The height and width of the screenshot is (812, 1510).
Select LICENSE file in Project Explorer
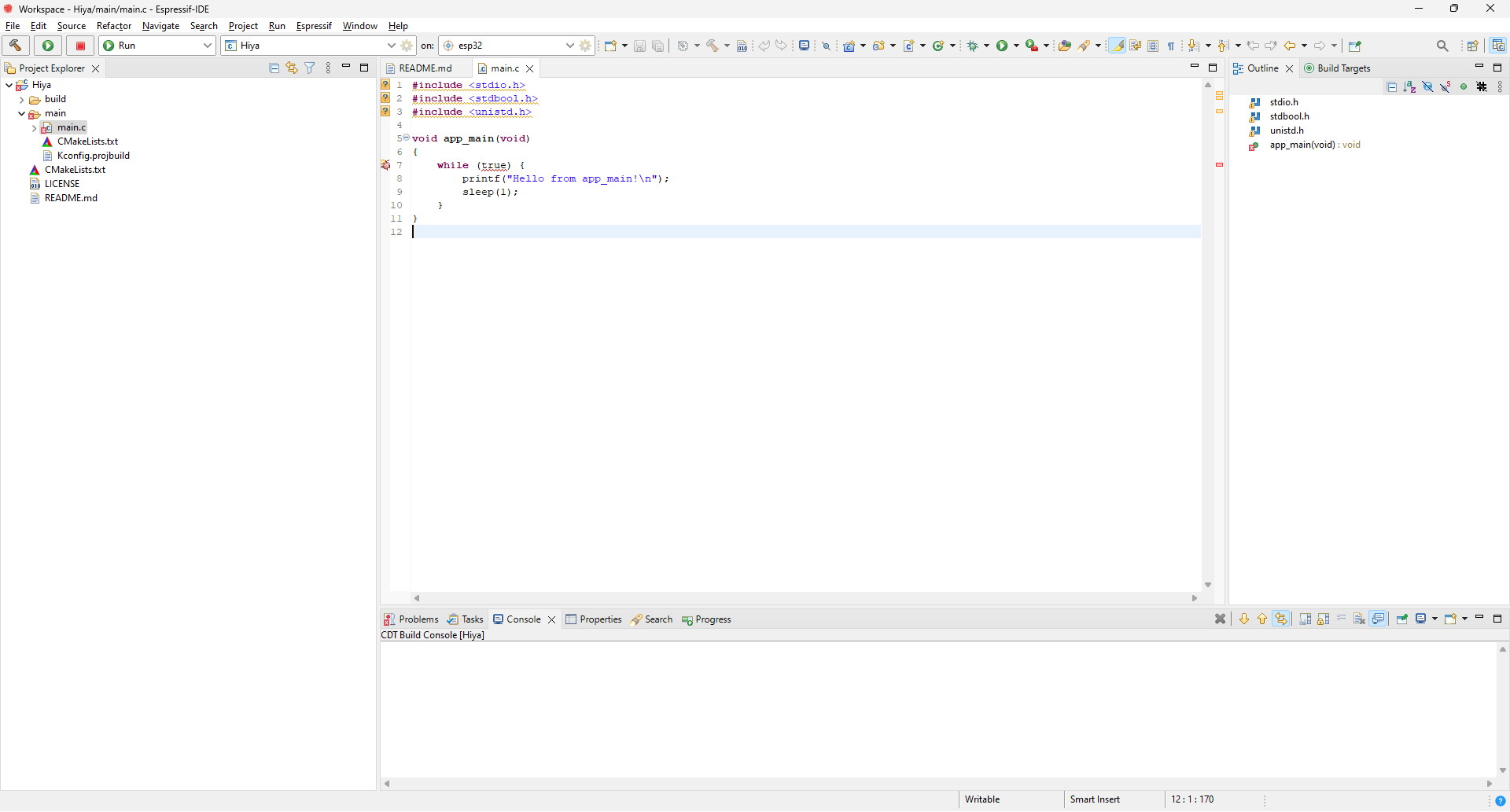[61, 184]
